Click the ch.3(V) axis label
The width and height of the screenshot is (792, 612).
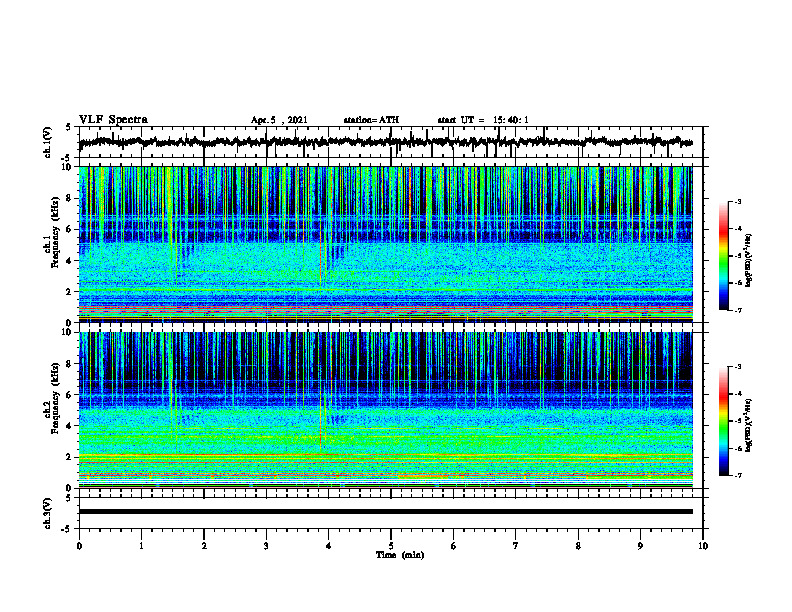pos(48,513)
